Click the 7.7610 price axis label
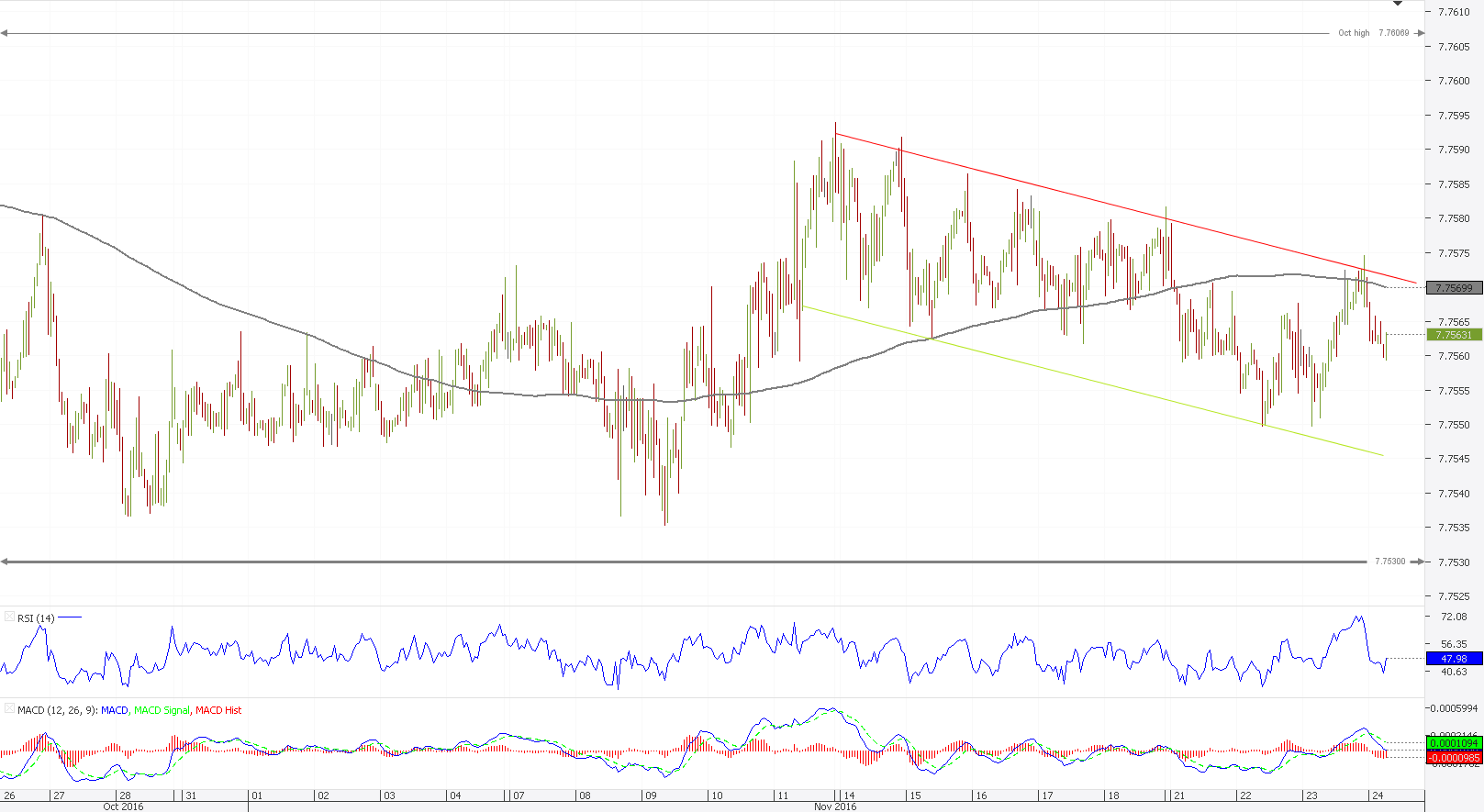Image resolution: width=1484 pixels, height=812 pixels. tap(1454, 12)
